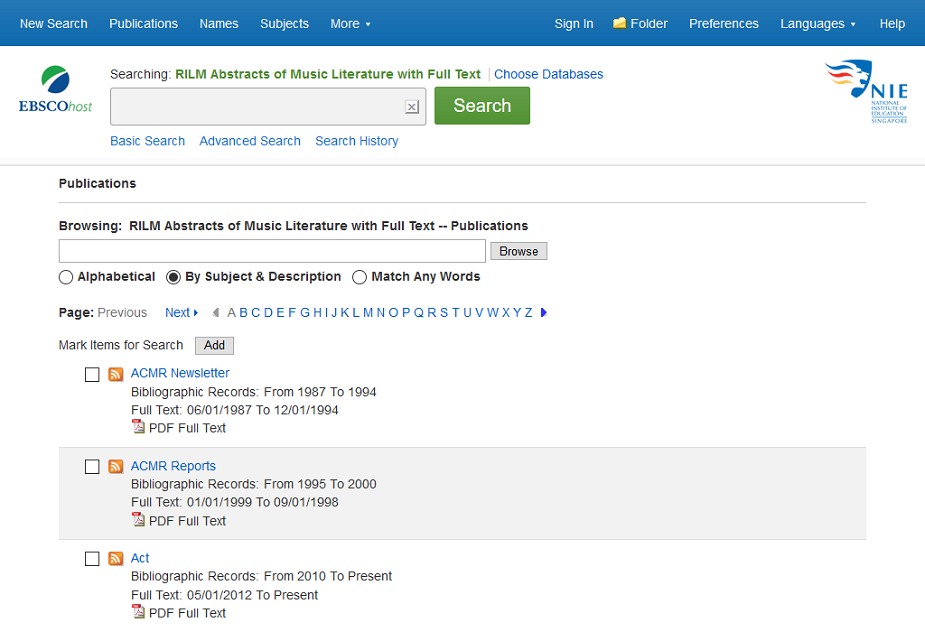Viewport: 925px width, 630px height.
Task: Open Help in top menu
Action: pyautogui.click(x=892, y=24)
